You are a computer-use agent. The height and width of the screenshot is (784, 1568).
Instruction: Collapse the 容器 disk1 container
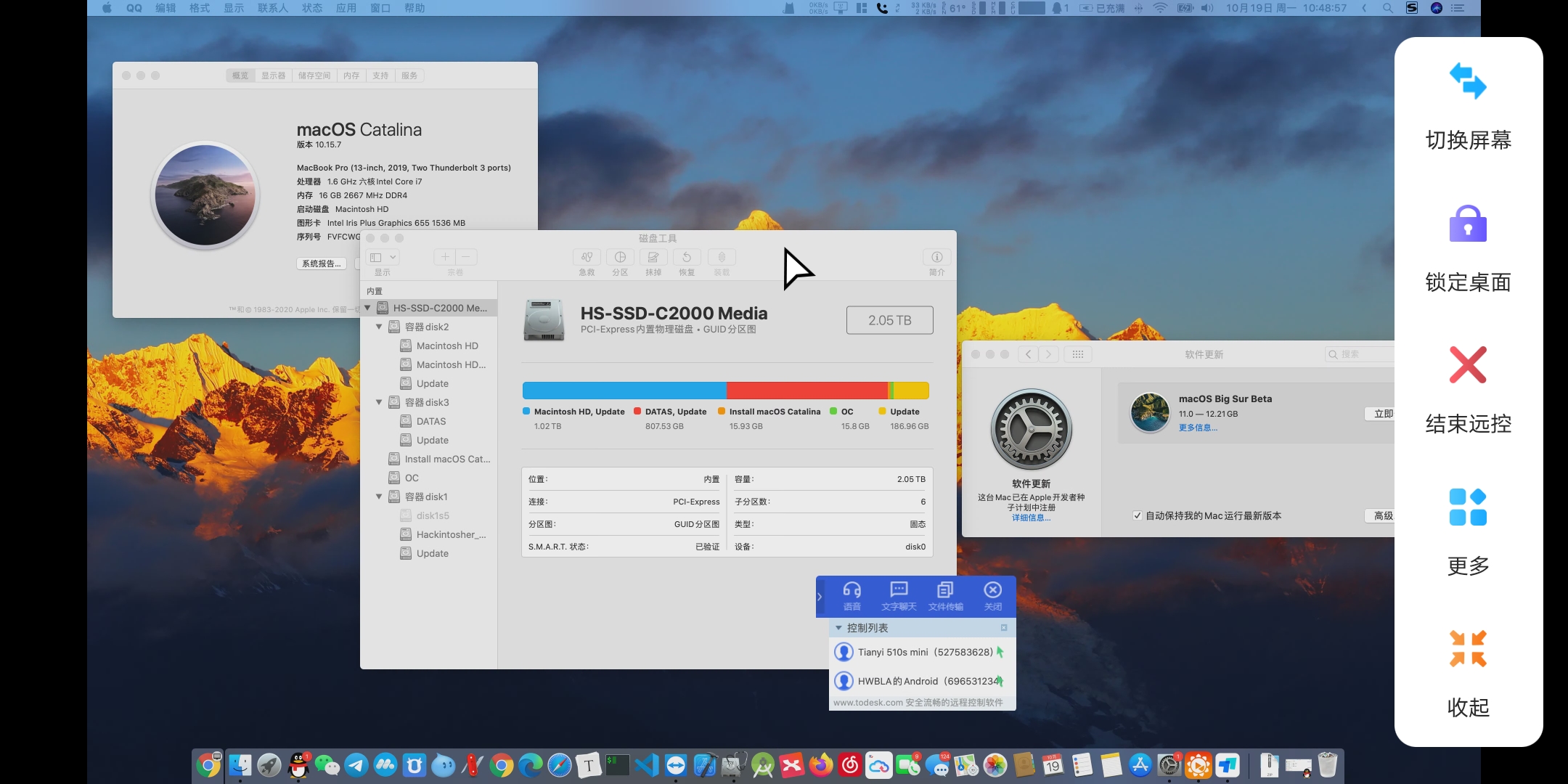tap(379, 497)
